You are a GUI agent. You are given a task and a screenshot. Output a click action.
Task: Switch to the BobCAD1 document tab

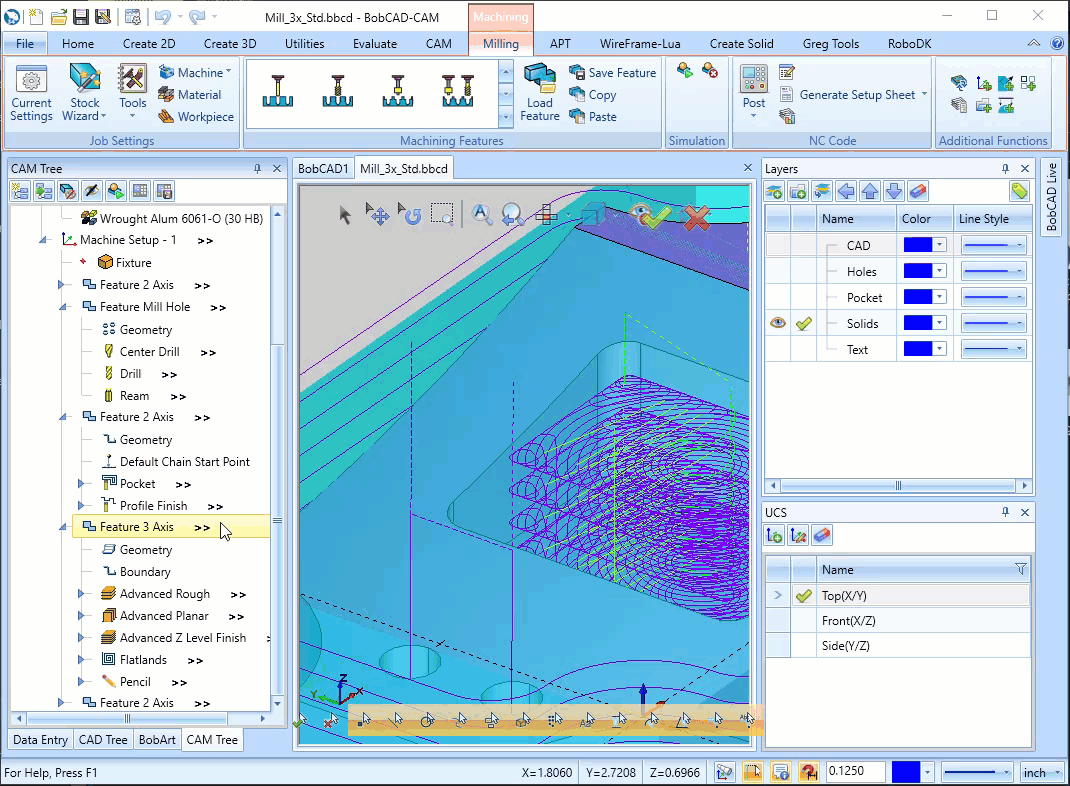(x=323, y=169)
